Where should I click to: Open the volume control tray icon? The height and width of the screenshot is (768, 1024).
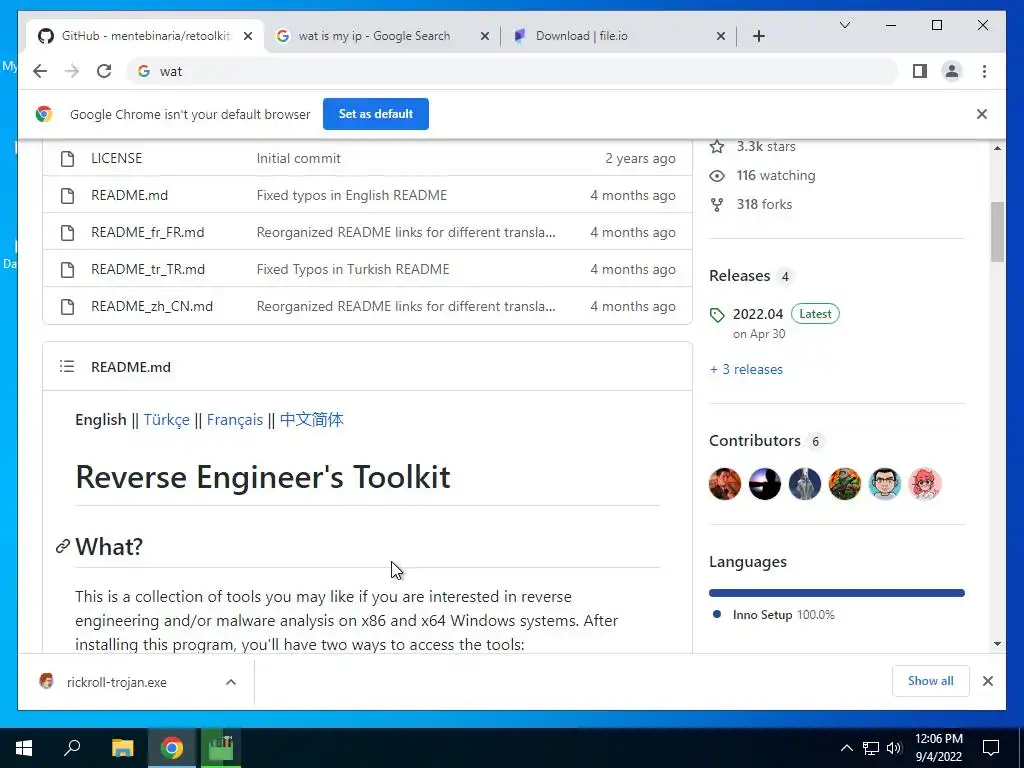(x=894, y=748)
